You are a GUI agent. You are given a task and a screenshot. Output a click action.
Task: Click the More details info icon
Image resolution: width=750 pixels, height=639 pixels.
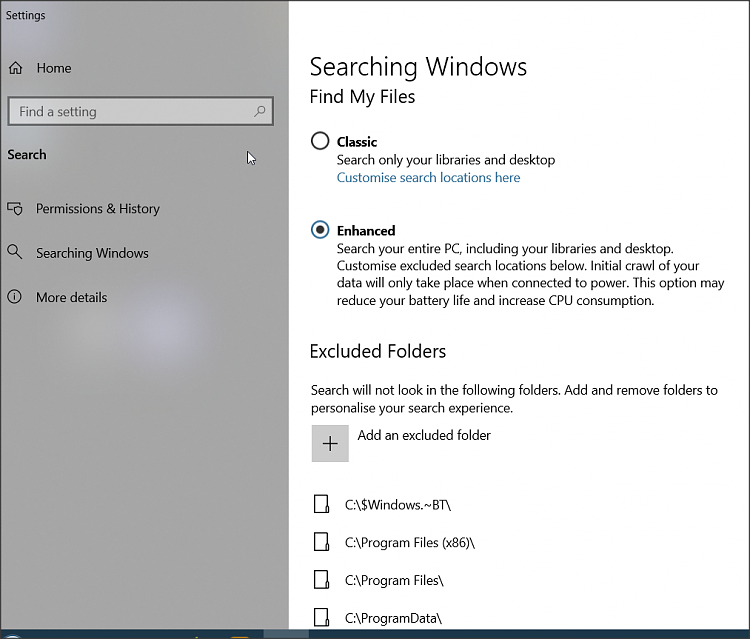coord(14,297)
